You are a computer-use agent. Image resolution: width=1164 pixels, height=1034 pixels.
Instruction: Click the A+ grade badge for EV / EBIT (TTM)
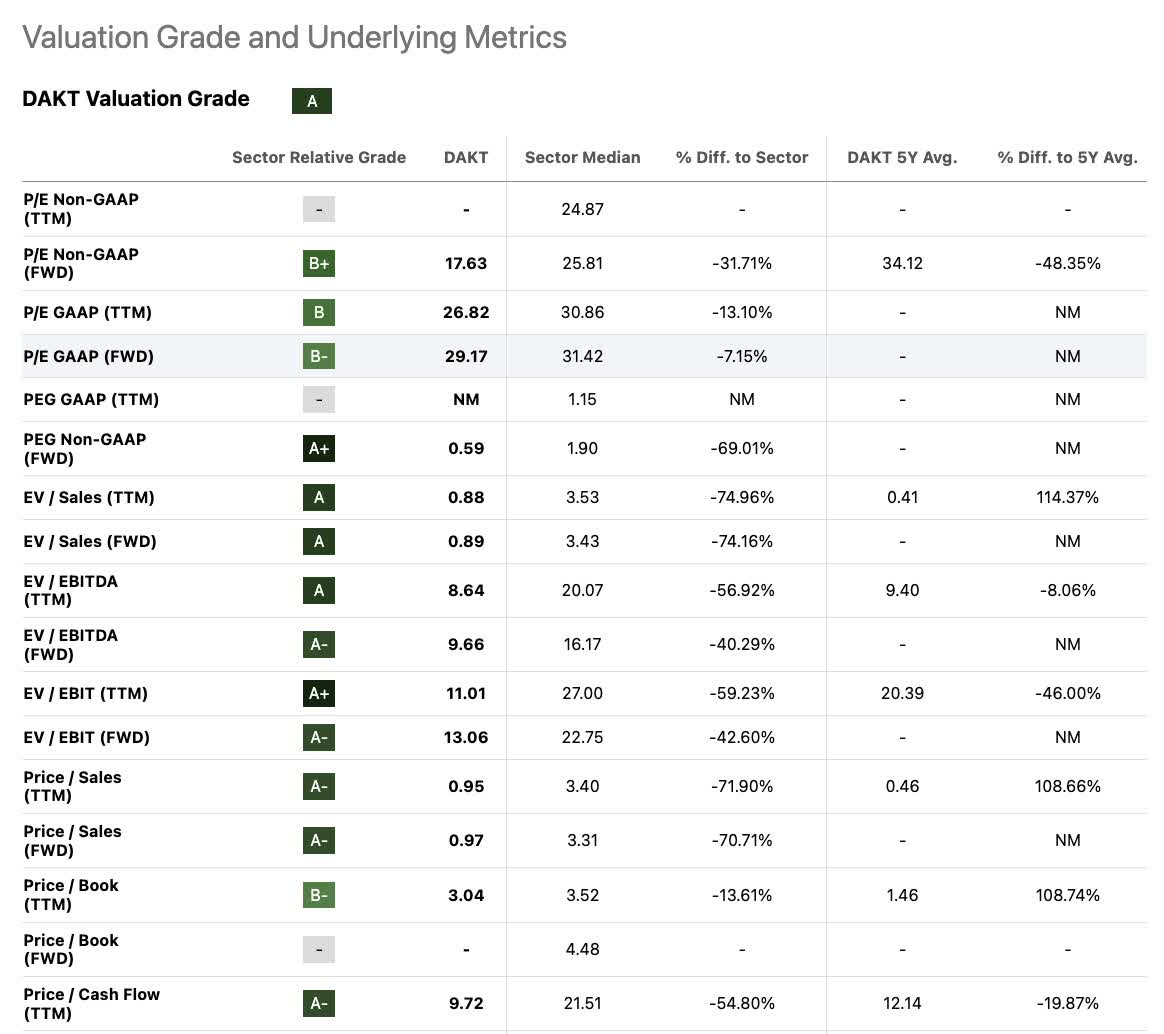(319, 693)
